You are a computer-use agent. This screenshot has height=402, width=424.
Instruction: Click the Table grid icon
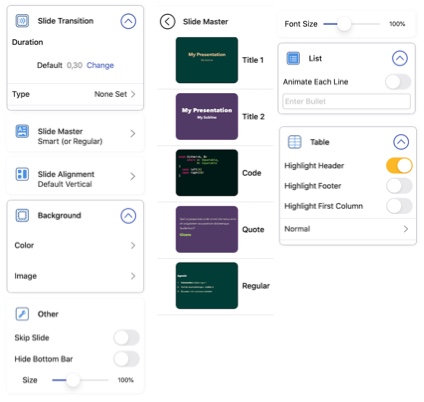(x=294, y=142)
